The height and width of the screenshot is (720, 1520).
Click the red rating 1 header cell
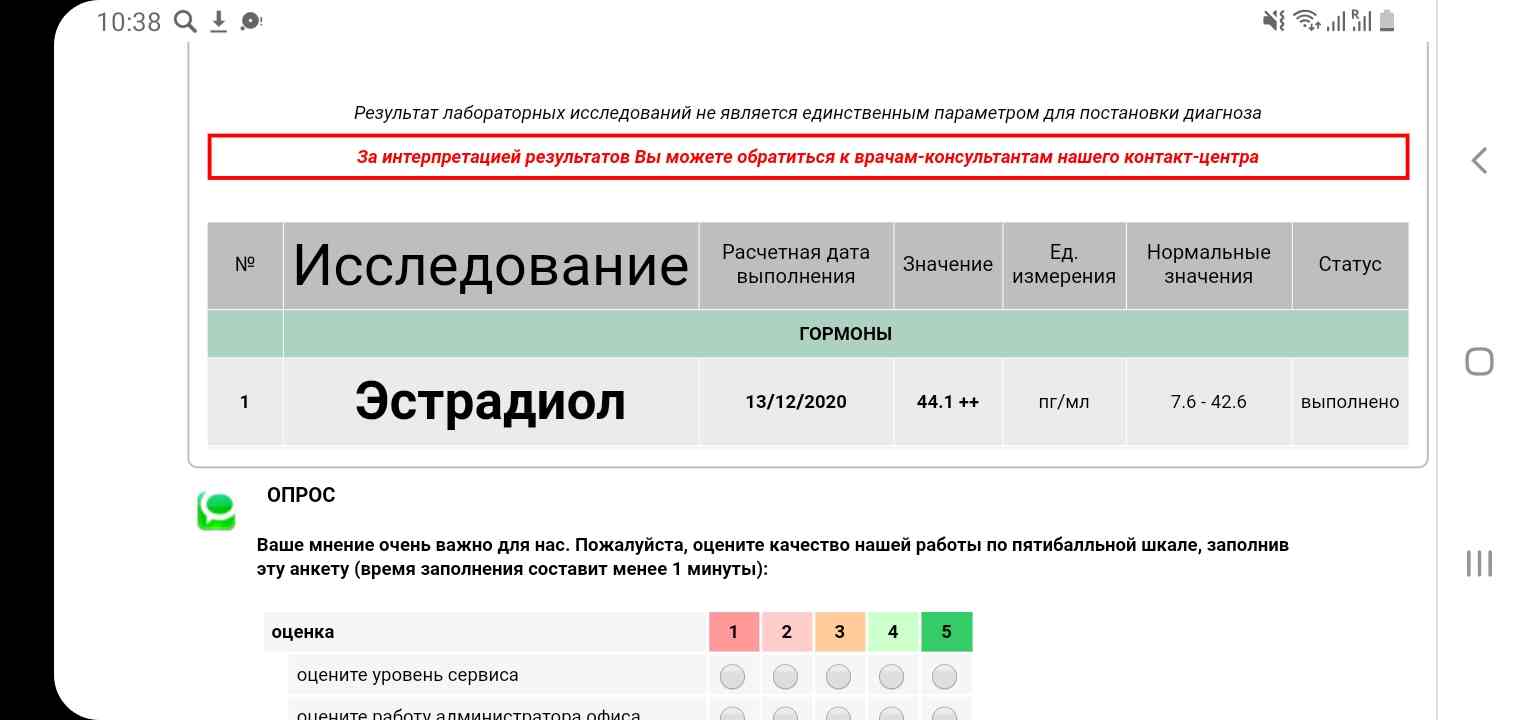[733, 632]
